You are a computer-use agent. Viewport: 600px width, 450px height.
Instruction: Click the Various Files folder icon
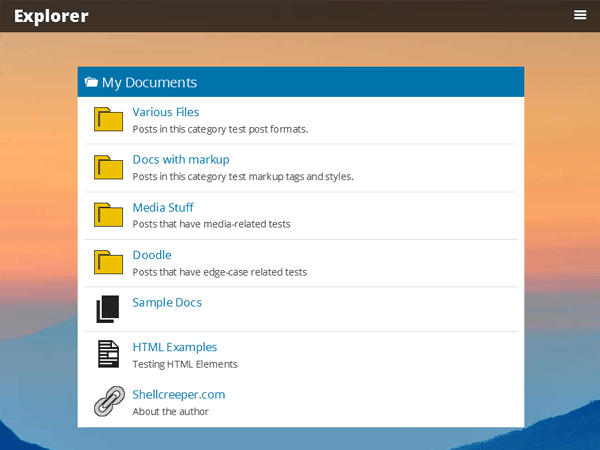(x=108, y=120)
